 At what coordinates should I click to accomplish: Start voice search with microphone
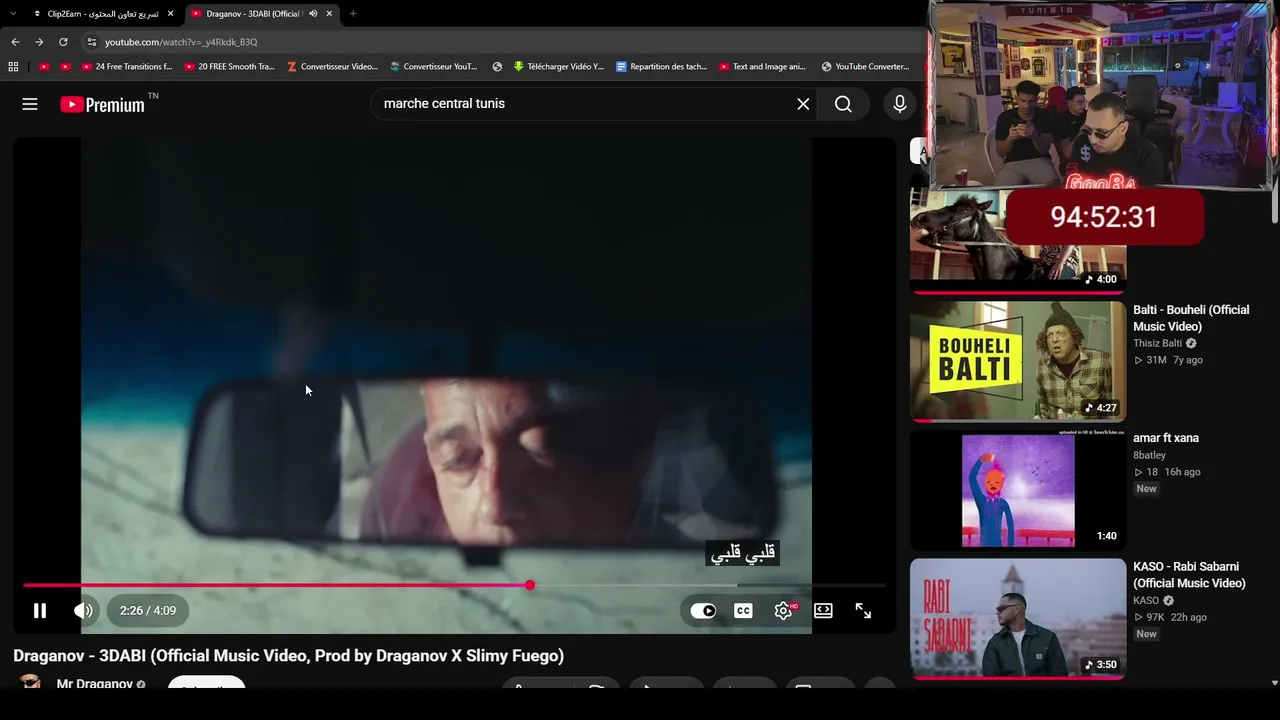[900, 104]
